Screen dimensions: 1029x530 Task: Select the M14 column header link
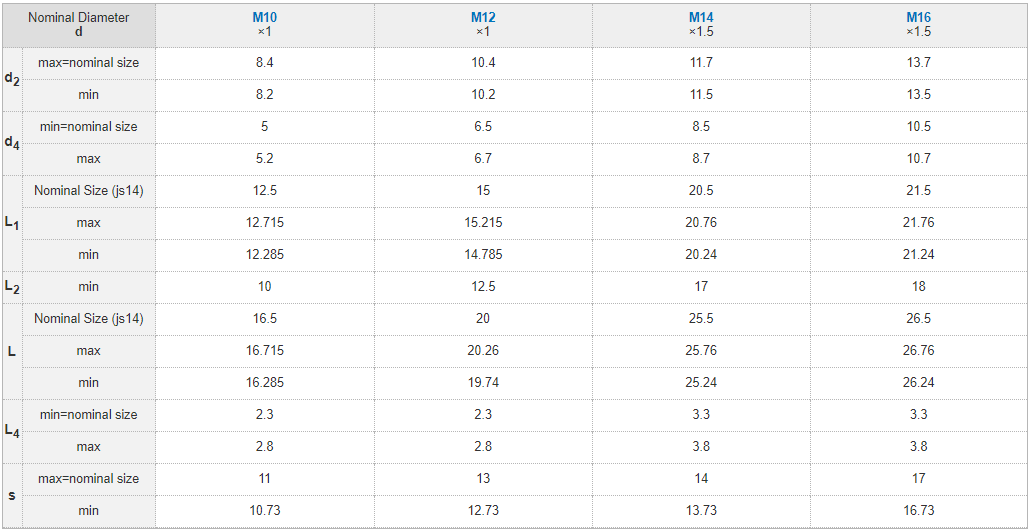tap(701, 18)
